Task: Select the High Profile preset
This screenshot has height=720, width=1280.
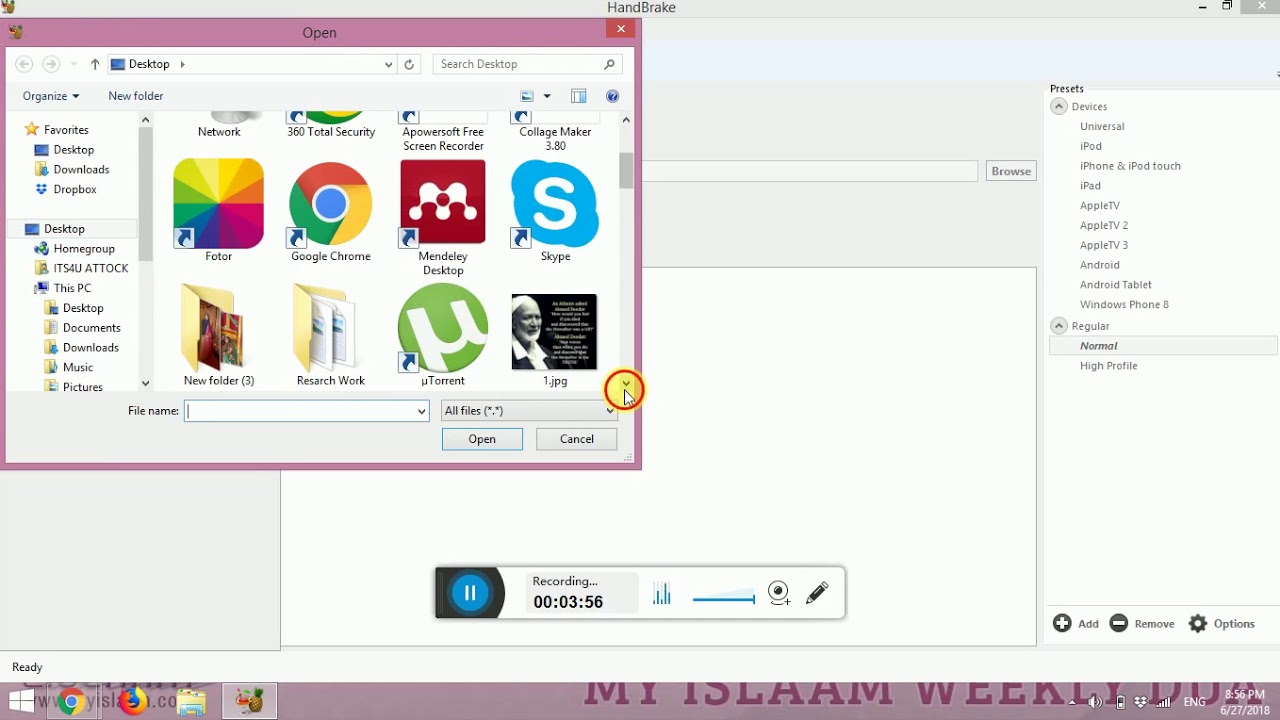Action: pos(1108,366)
